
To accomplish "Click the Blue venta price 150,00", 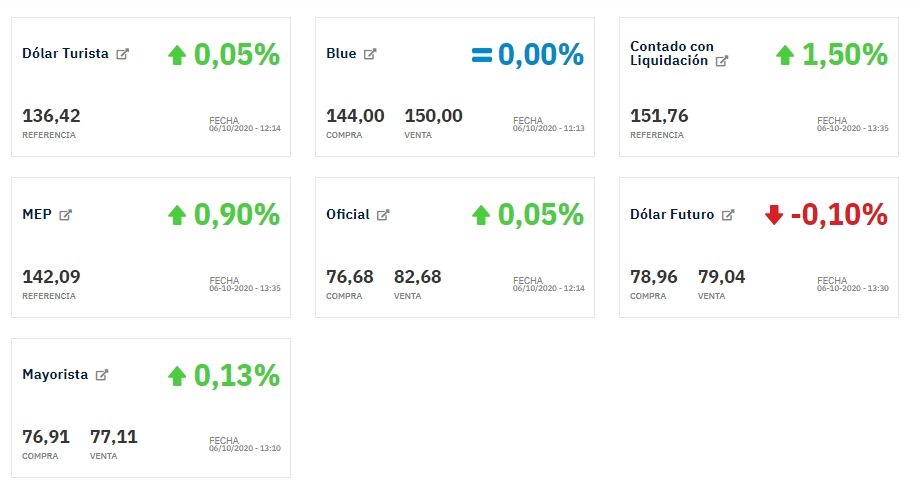I will pos(434,116).
